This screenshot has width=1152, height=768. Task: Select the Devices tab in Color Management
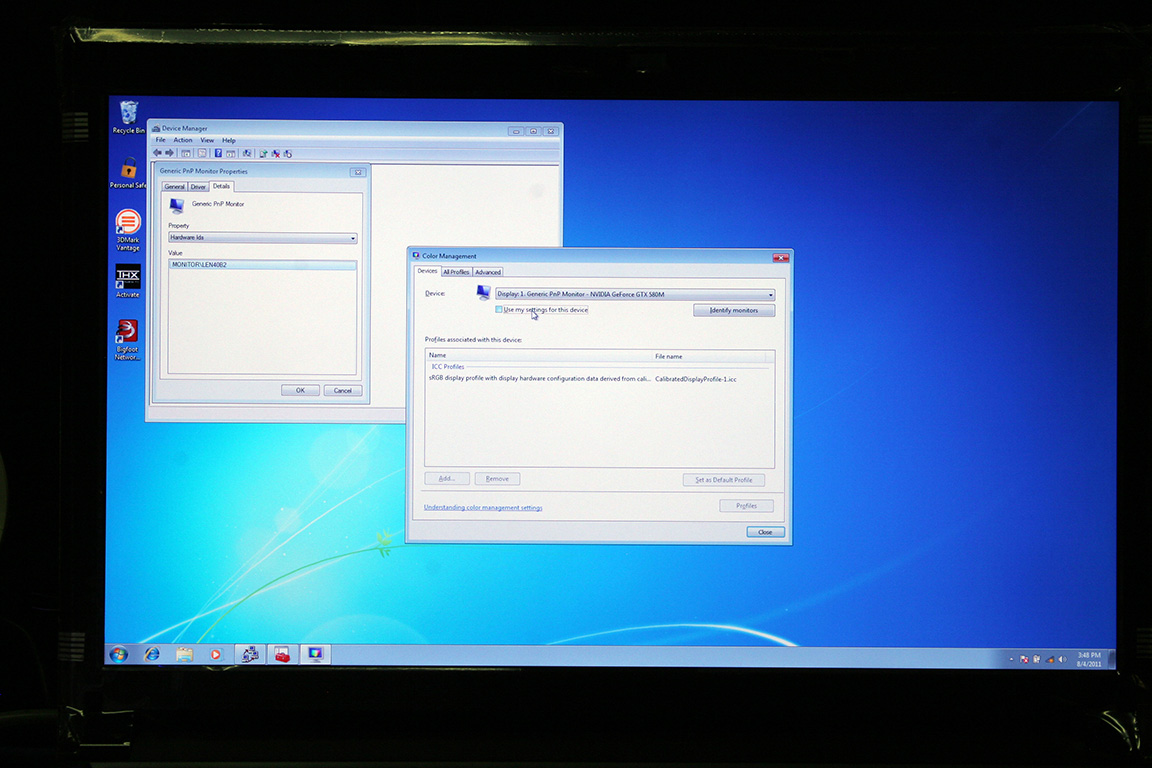point(427,271)
